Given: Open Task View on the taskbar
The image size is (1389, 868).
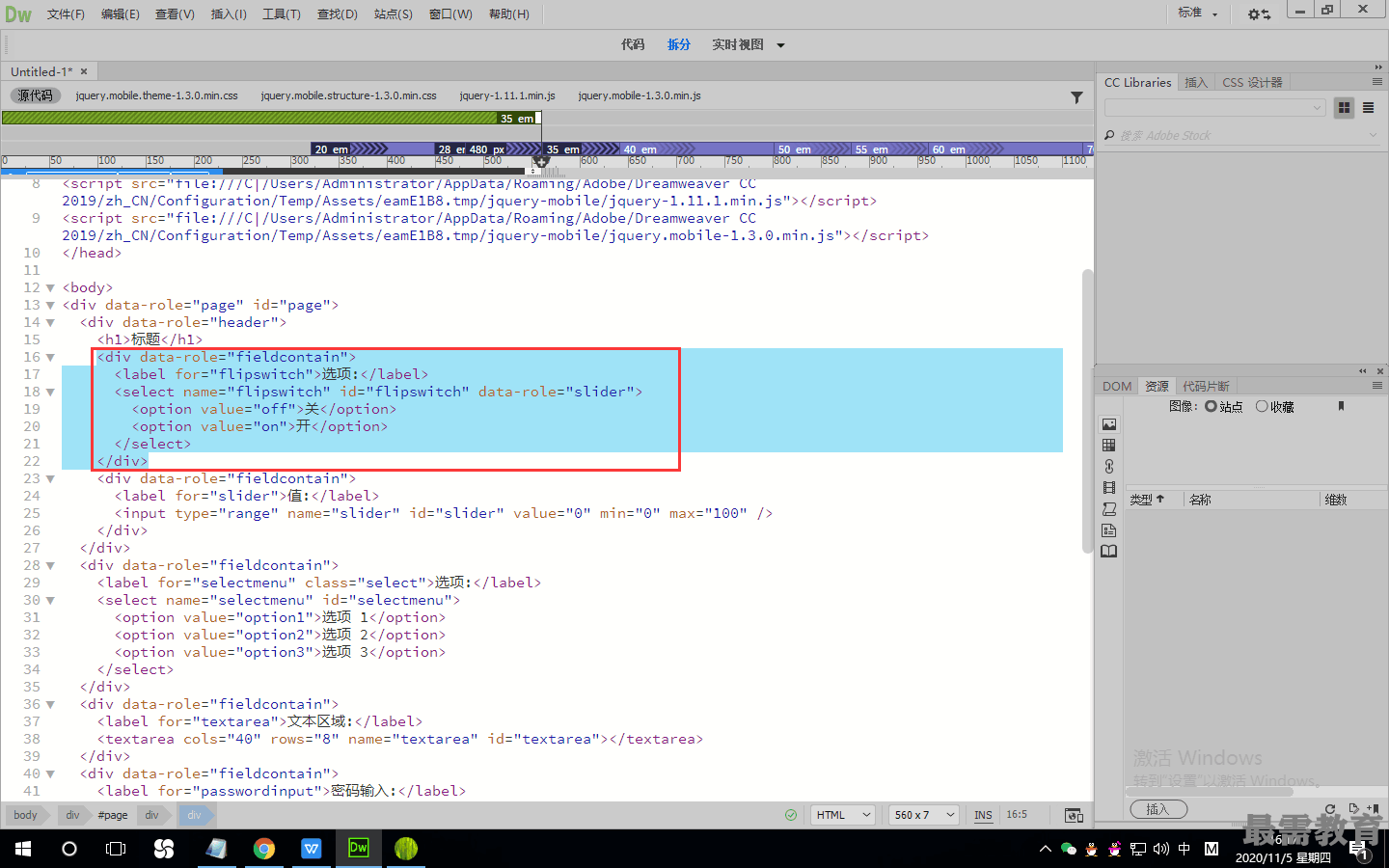Looking at the screenshot, I should [116, 849].
